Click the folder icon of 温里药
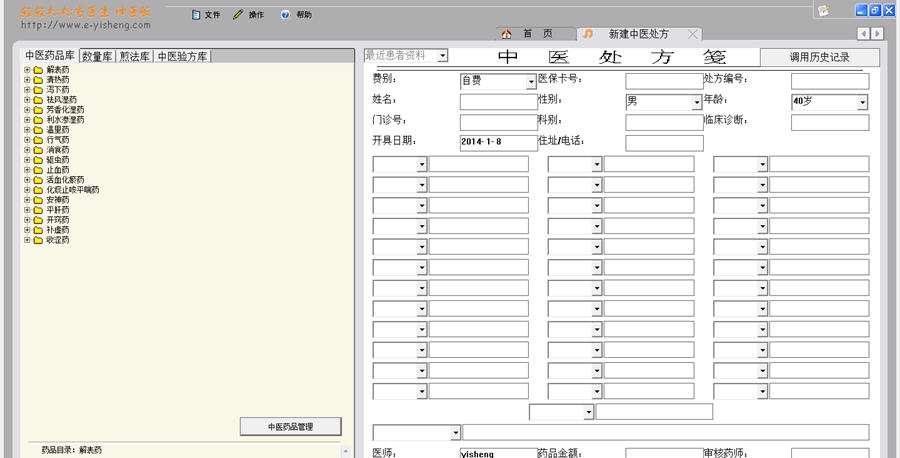The image size is (900, 458). coord(38,130)
